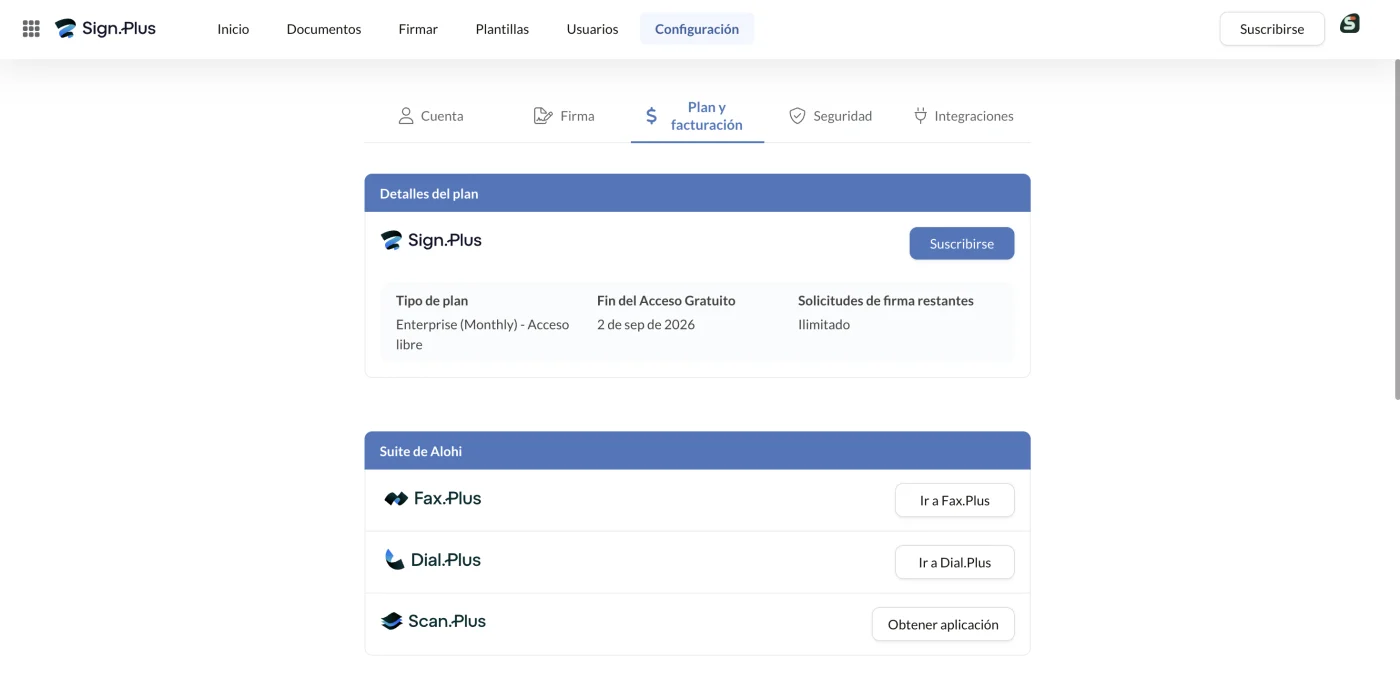
Task: Open the user avatar menu
Action: 1350,24
